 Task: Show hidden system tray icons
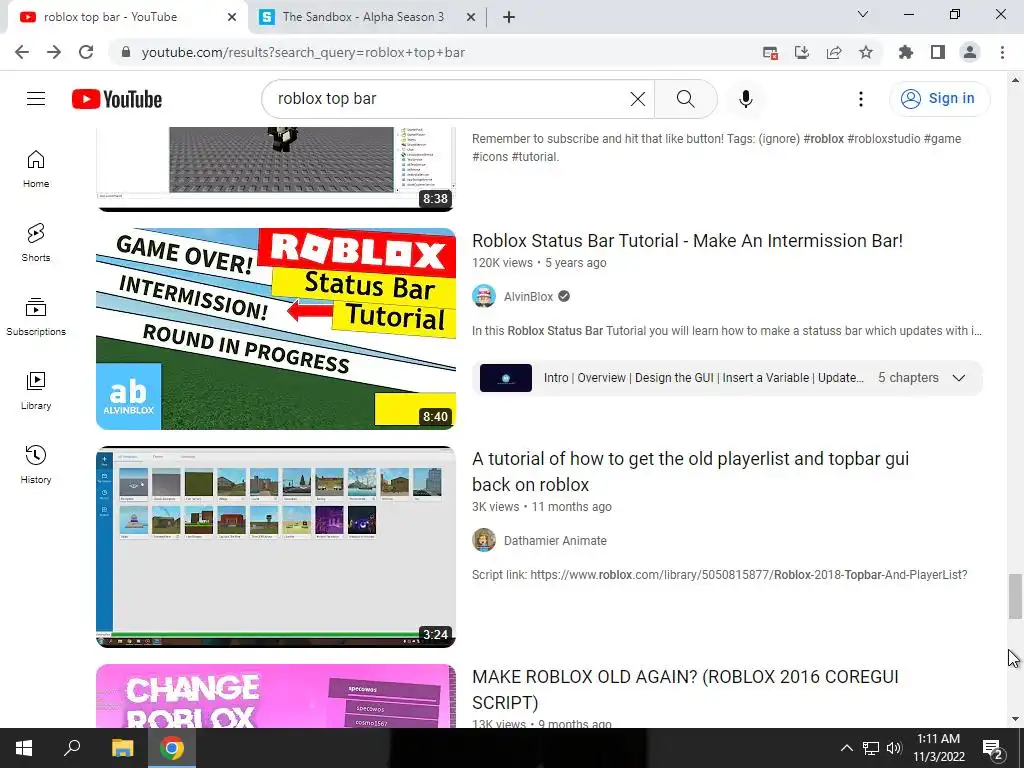click(x=846, y=748)
